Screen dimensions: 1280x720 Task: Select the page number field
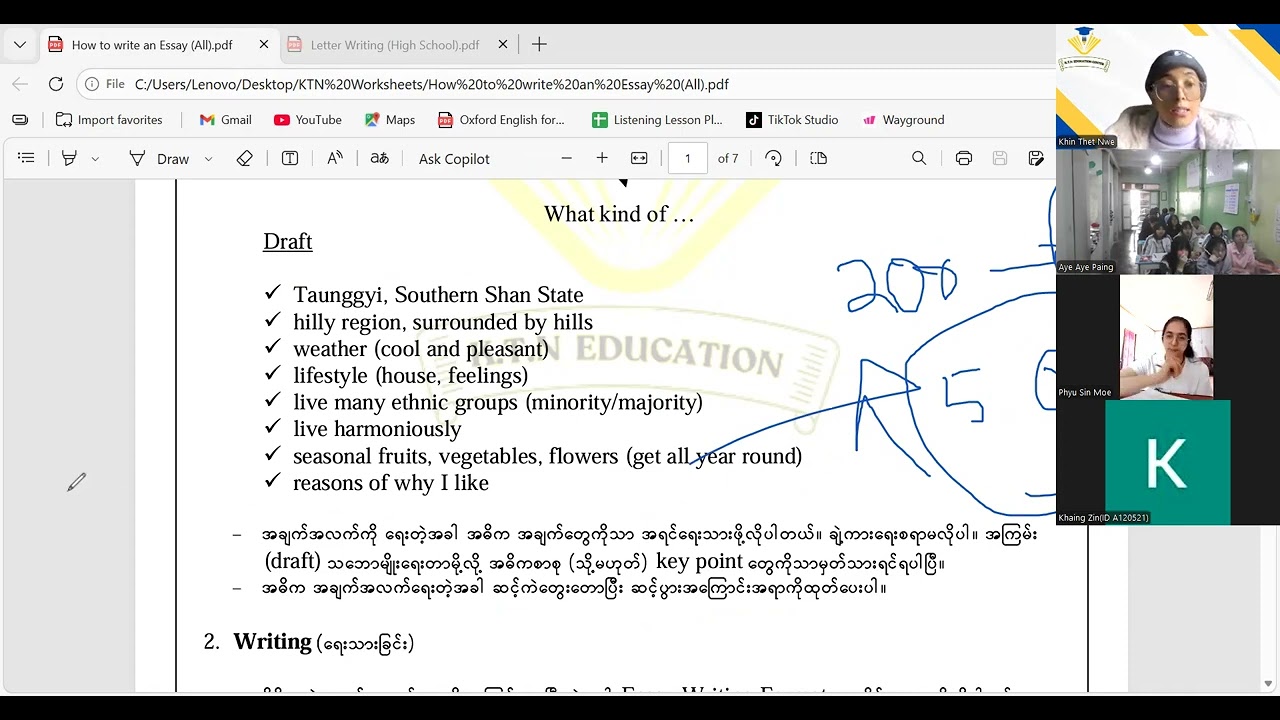[x=687, y=158]
